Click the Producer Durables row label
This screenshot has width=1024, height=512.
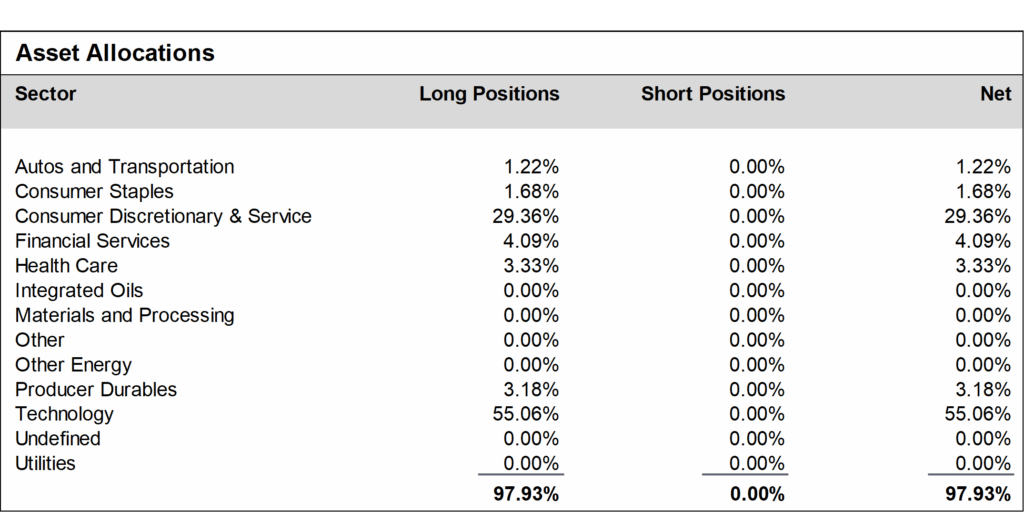pyautogui.click(x=96, y=390)
